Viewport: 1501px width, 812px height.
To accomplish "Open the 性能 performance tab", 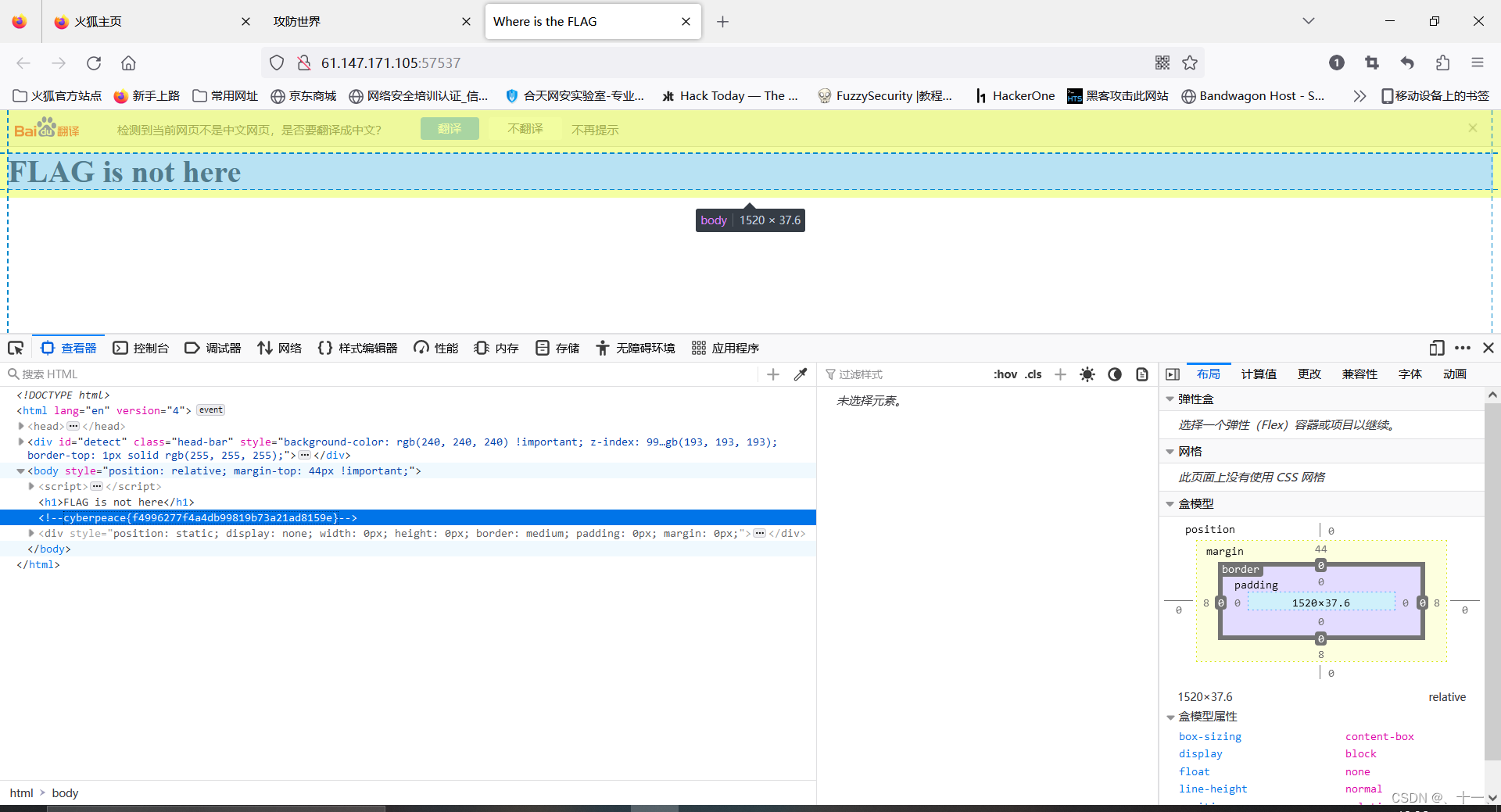I will (x=436, y=348).
